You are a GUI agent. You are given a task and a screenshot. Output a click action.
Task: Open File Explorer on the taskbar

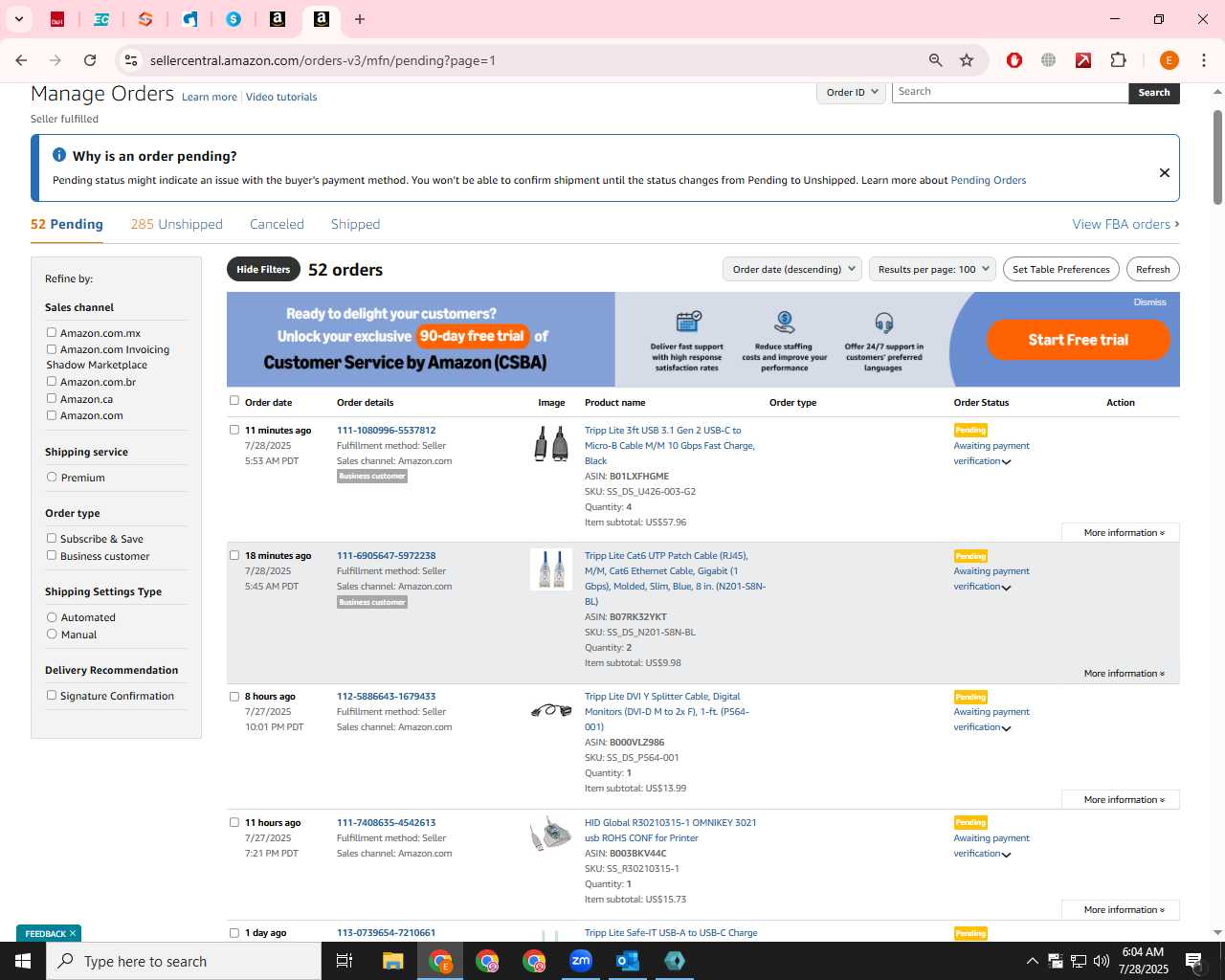[x=392, y=961]
